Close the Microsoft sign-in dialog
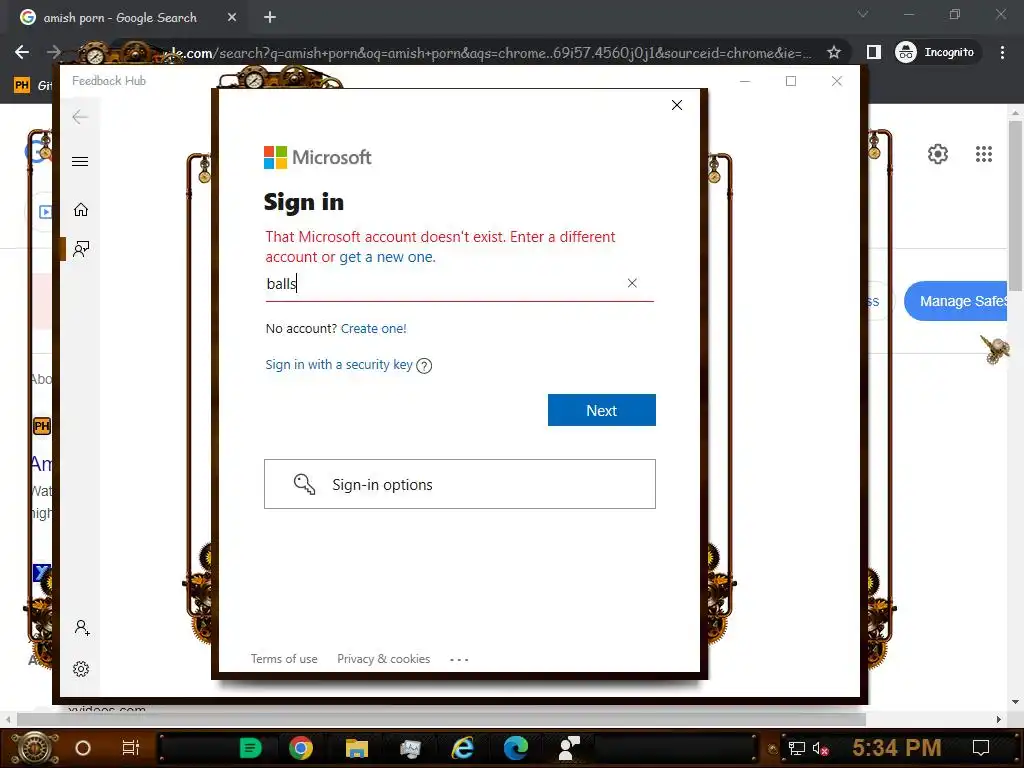This screenshot has width=1024, height=768. pos(677,105)
